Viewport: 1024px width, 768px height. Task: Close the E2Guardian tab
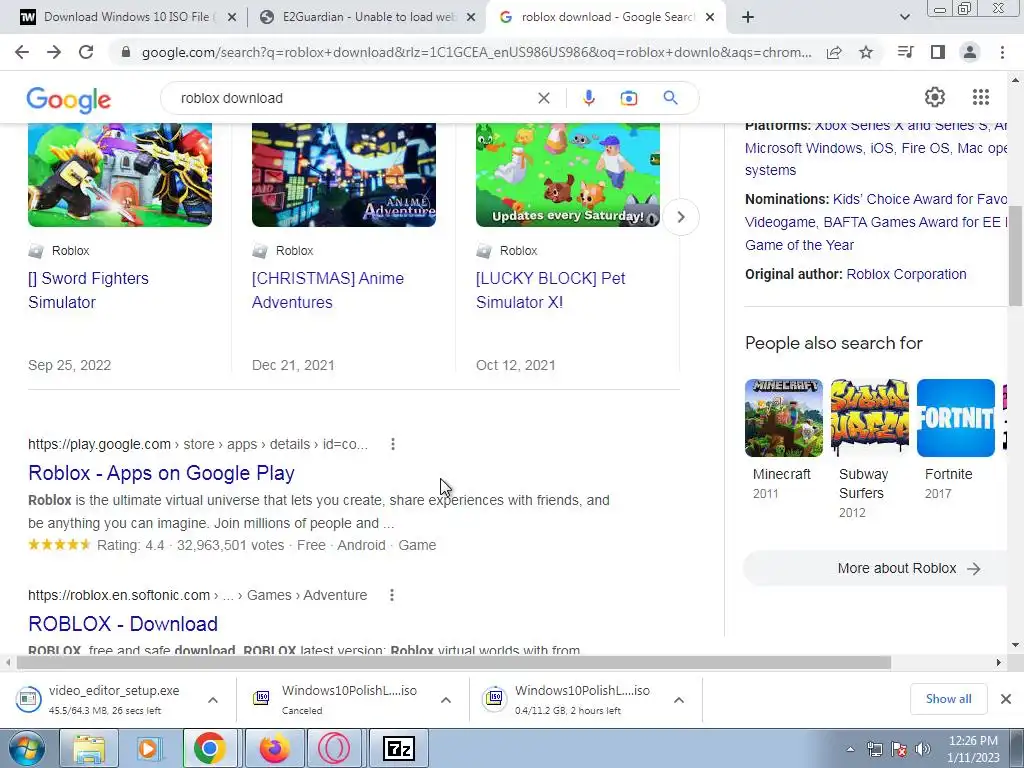tap(471, 18)
